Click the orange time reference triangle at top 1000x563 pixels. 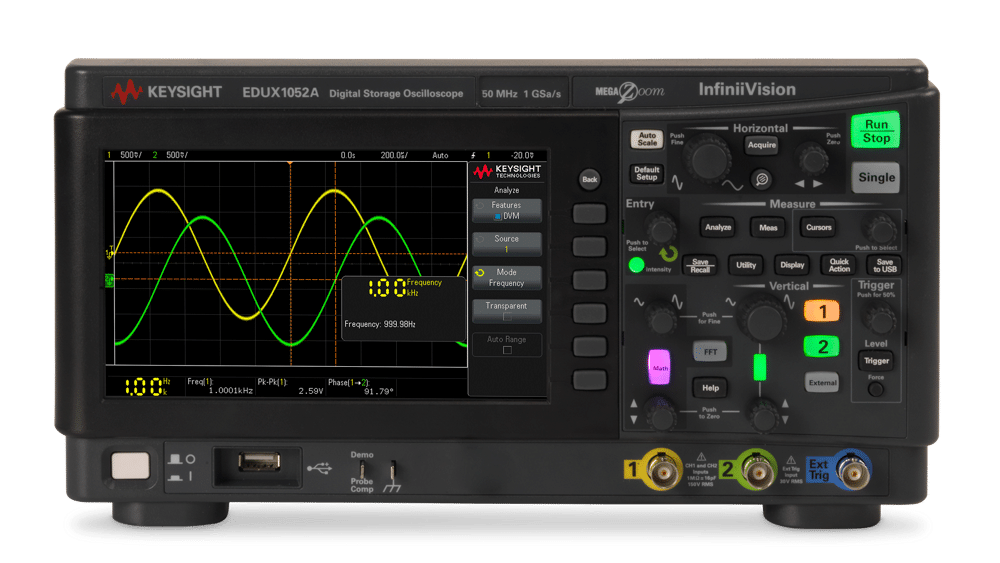click(290, 164)
